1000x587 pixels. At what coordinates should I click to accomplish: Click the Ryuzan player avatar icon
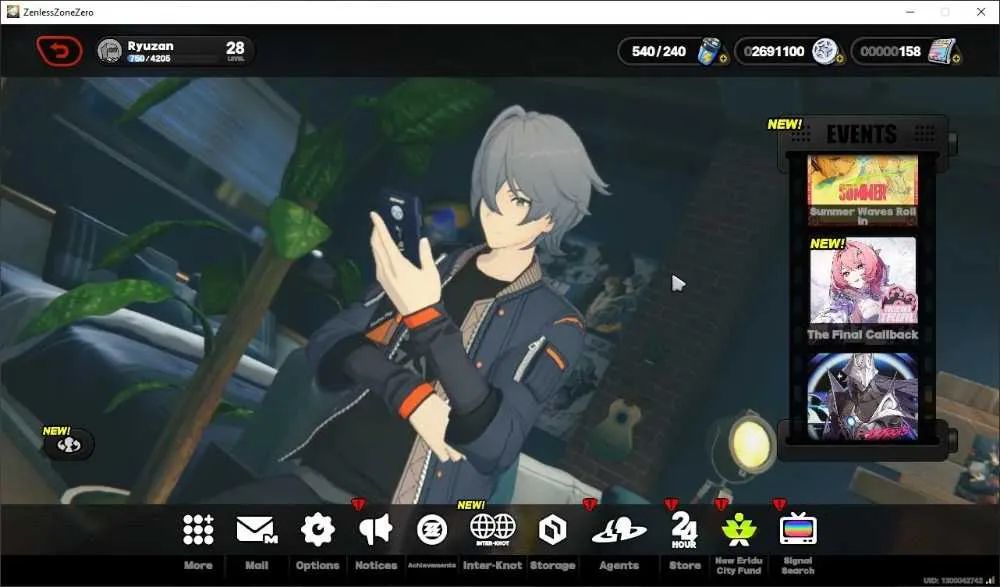coord(110,51)
